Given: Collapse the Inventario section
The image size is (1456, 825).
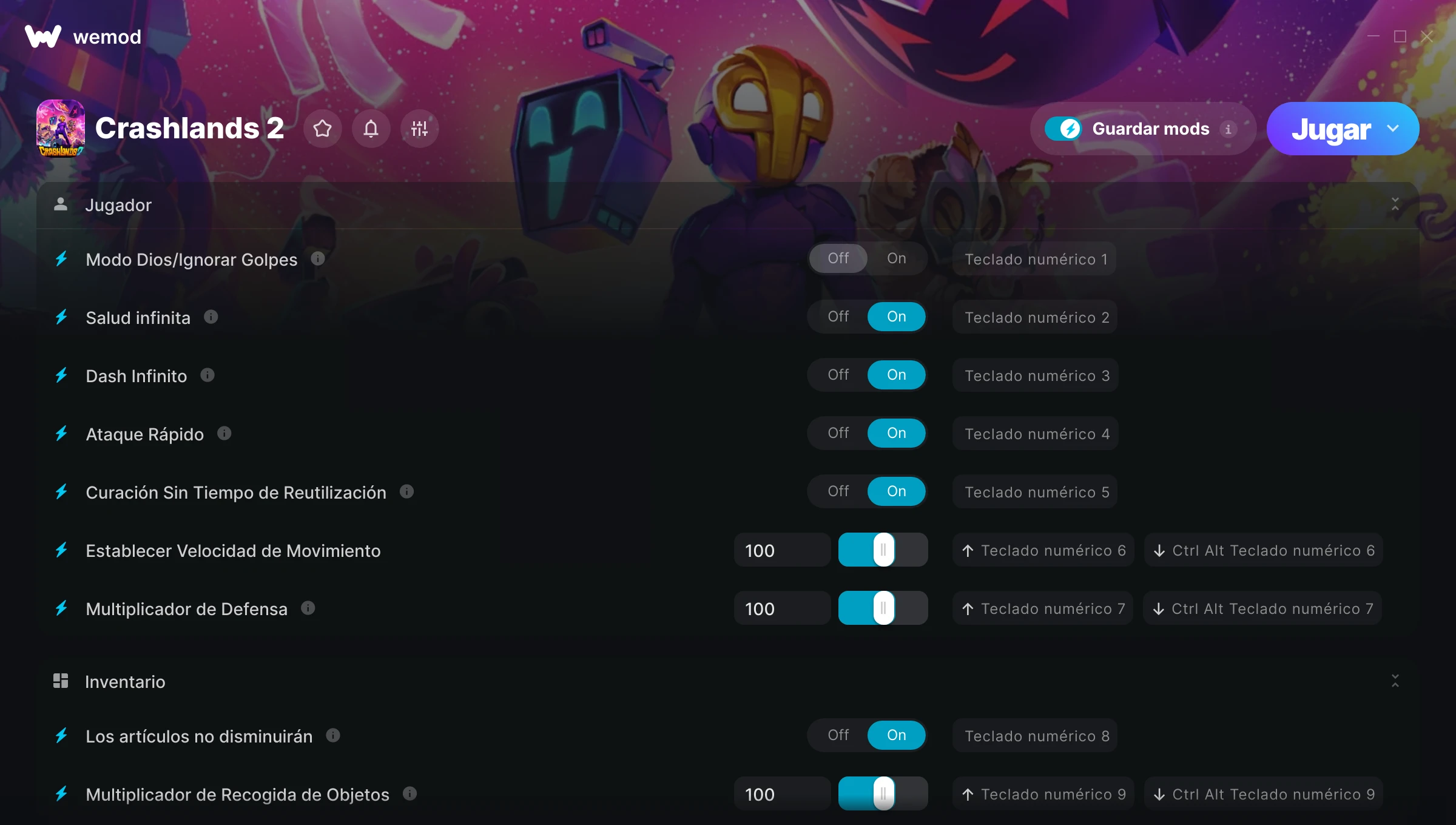Looking at the screenshot, I should click(1395, 681).
